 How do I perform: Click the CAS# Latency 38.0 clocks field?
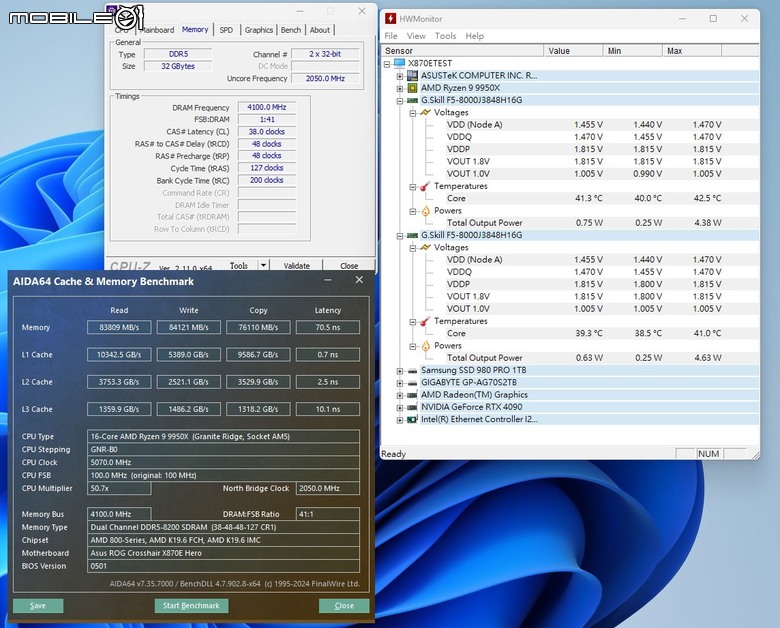click(x=267, y=132)
